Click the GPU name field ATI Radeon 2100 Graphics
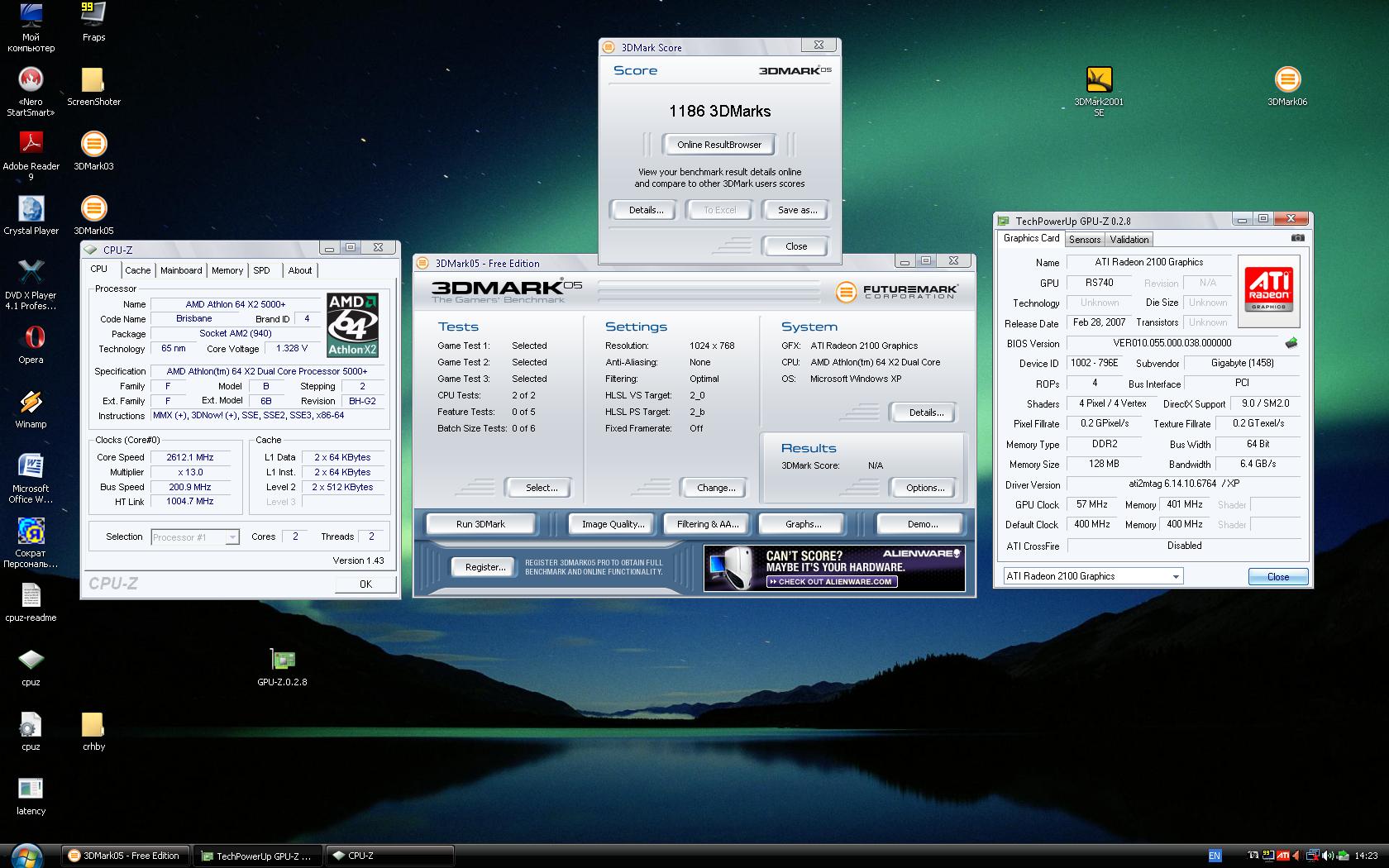Viewport: 1389px width, 868px height. coord(1149,262)
